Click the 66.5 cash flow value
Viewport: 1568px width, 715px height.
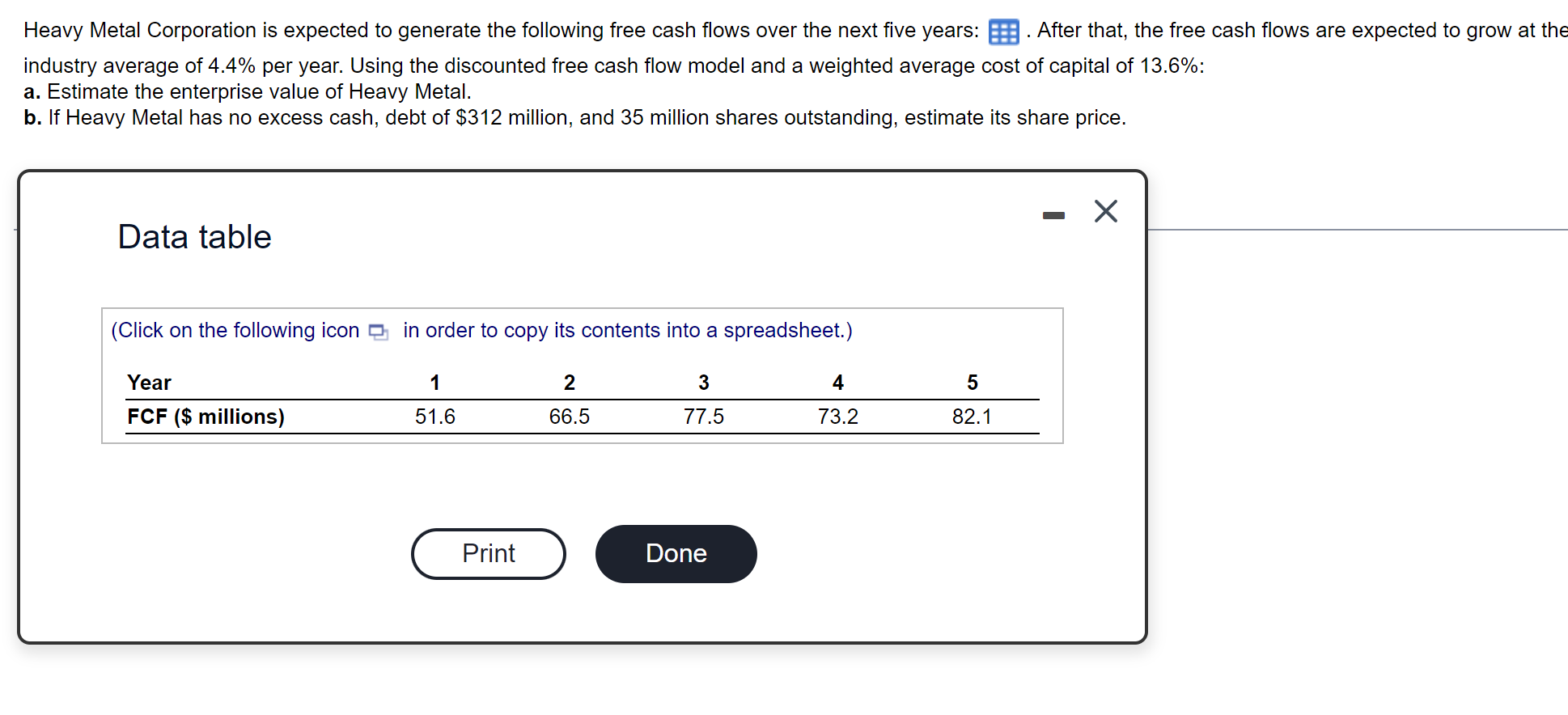tap(569, 417)
